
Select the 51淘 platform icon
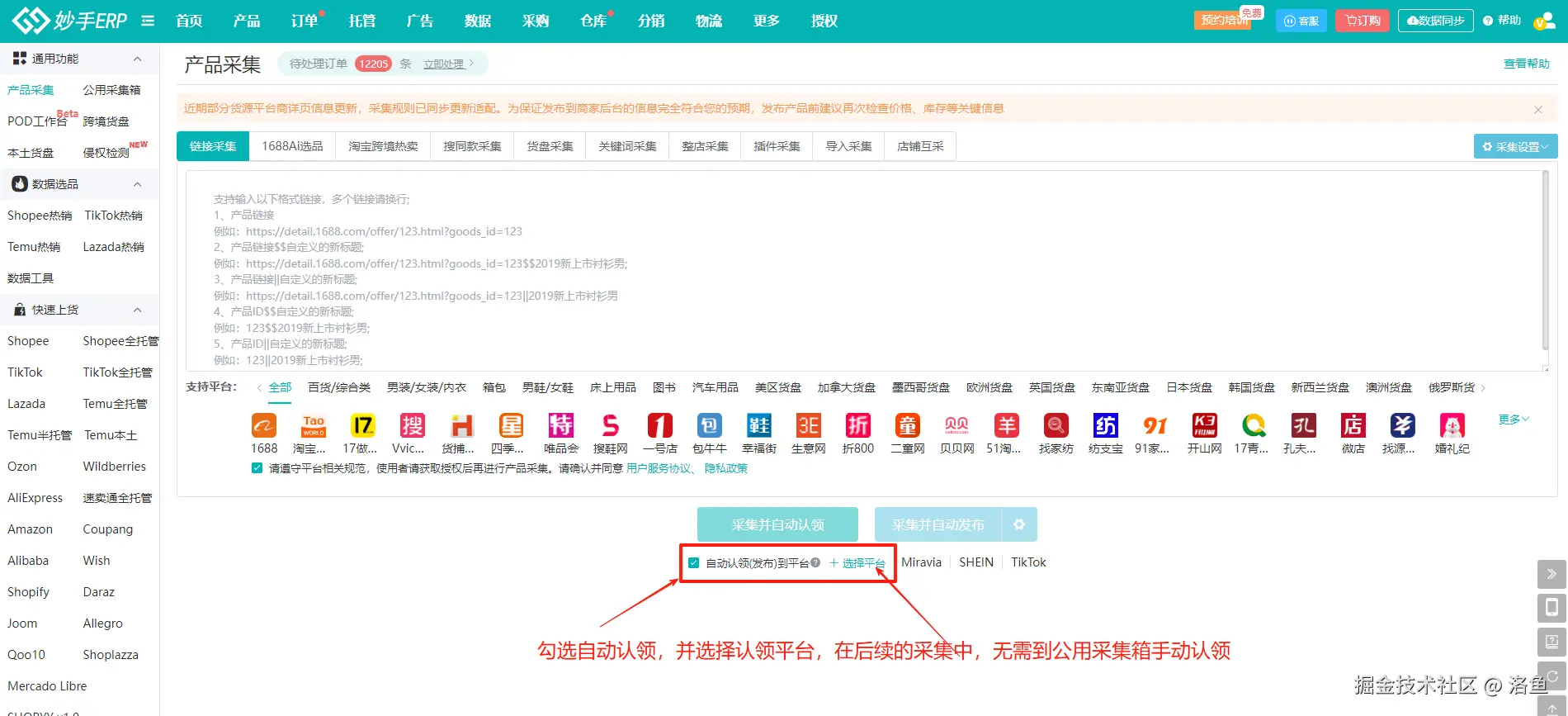pos(1007,425)
